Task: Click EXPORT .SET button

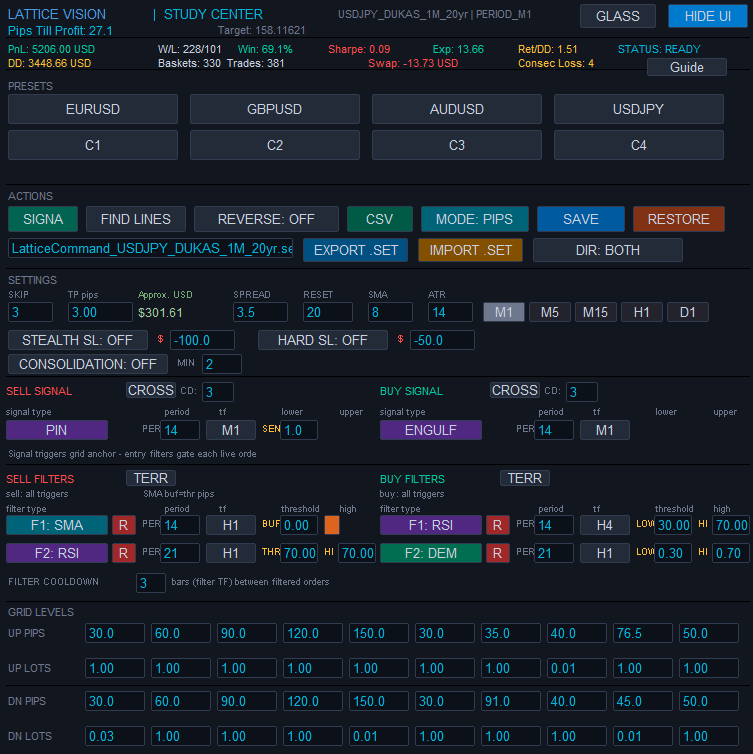Action: (x=355, y=250)
